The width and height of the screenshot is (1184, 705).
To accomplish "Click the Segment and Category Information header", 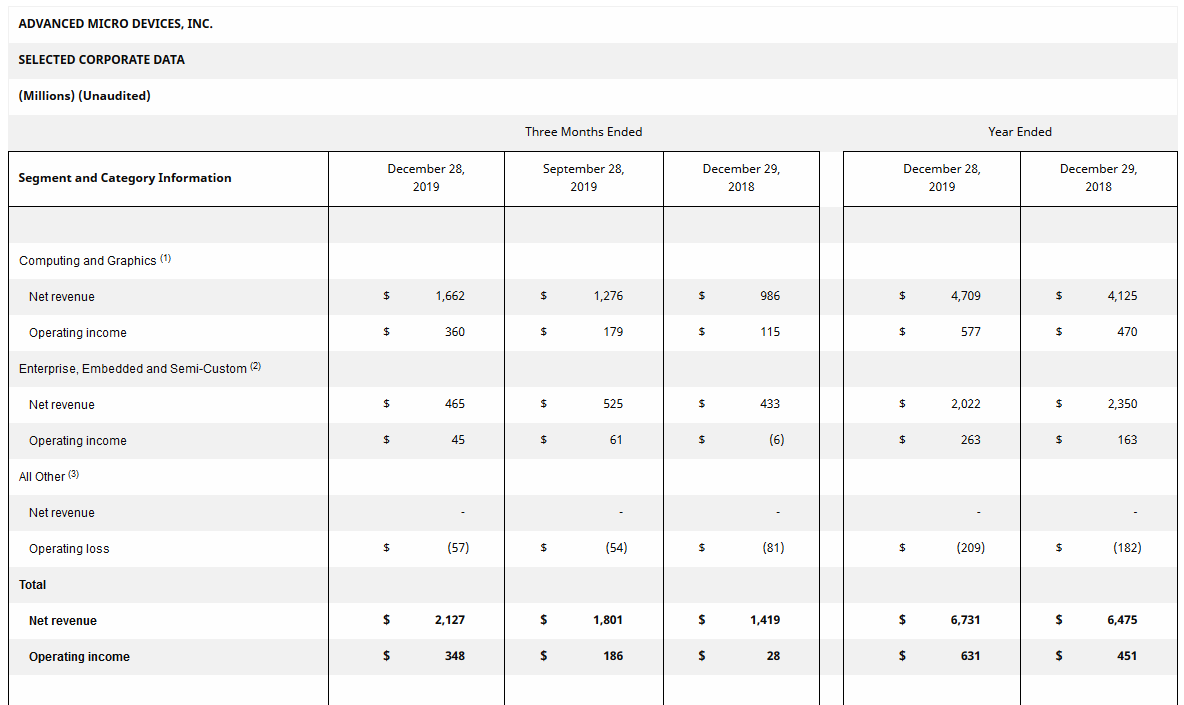I will coord(125,178).
